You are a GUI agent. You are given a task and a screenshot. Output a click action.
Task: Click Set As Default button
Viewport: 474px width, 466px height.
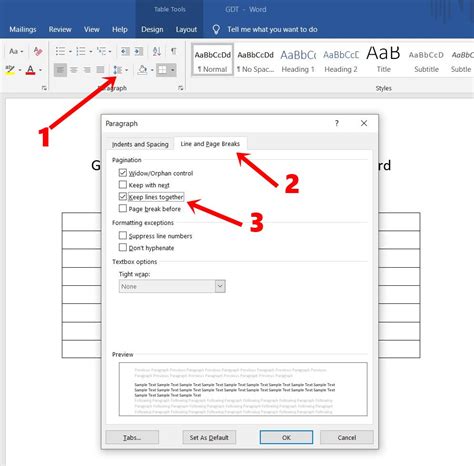209,437
